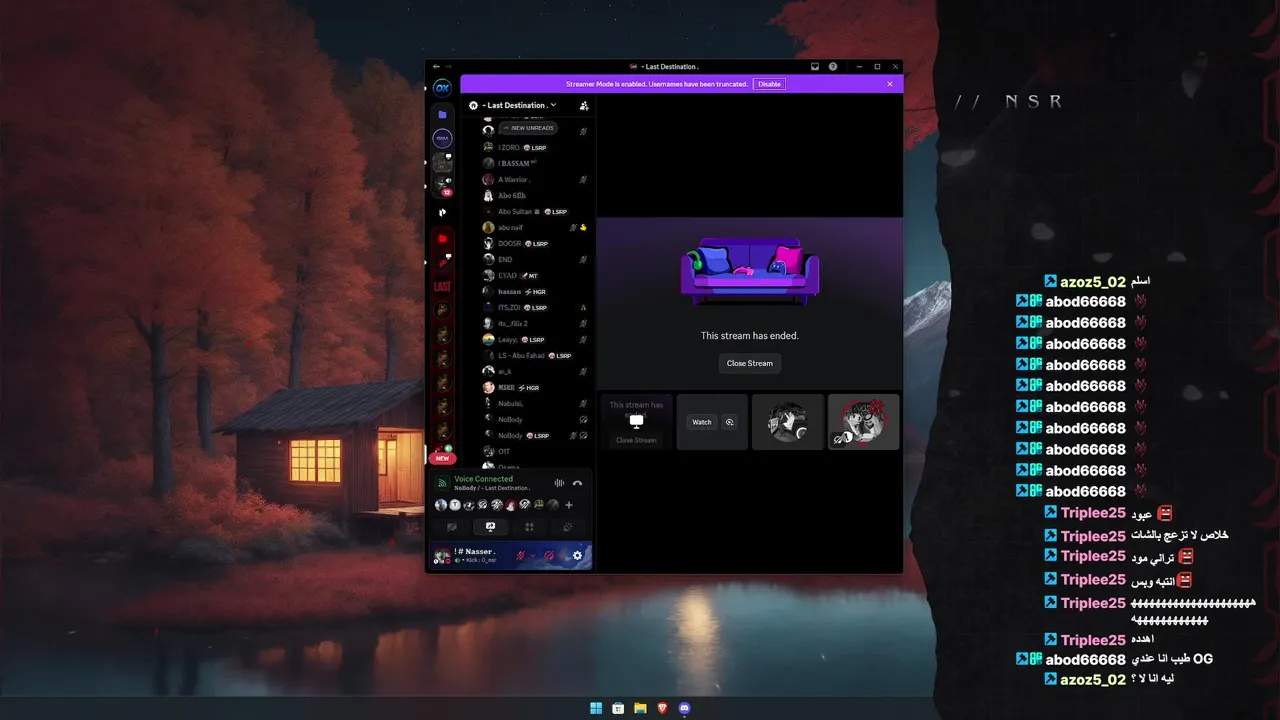This screenshot has height=720, width=1280.
Task: Expand the Last Destination server menu
Action: (519, 105)
